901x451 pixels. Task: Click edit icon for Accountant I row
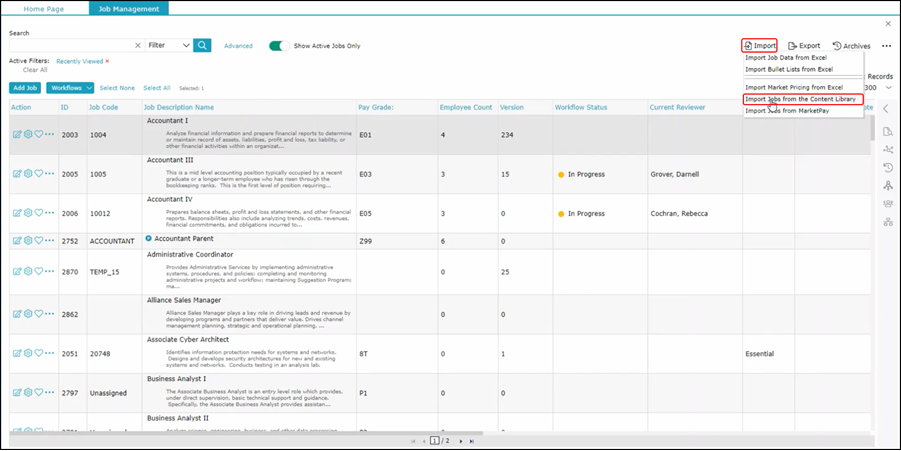pos(17,134)
